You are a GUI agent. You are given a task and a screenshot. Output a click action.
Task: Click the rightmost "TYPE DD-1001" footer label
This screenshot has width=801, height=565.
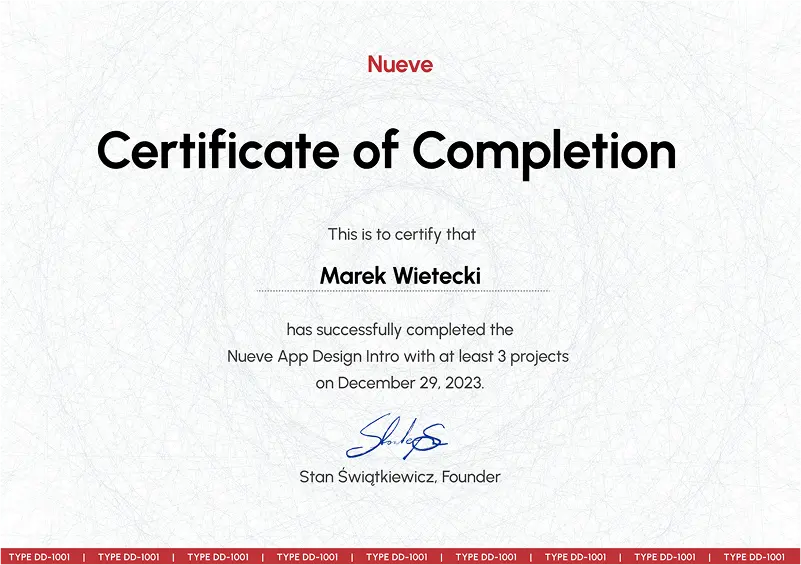754,557
